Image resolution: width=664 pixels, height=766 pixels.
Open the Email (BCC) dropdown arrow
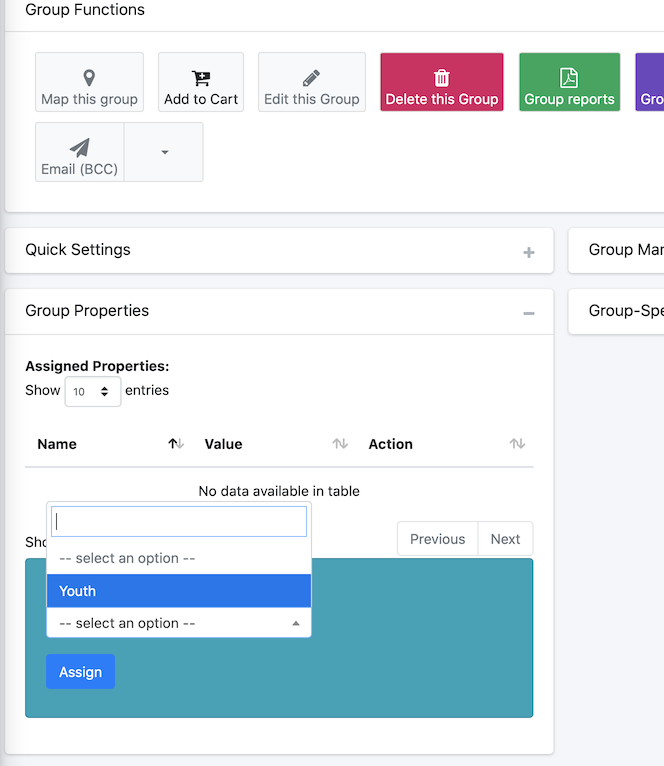tap(164, 152)
